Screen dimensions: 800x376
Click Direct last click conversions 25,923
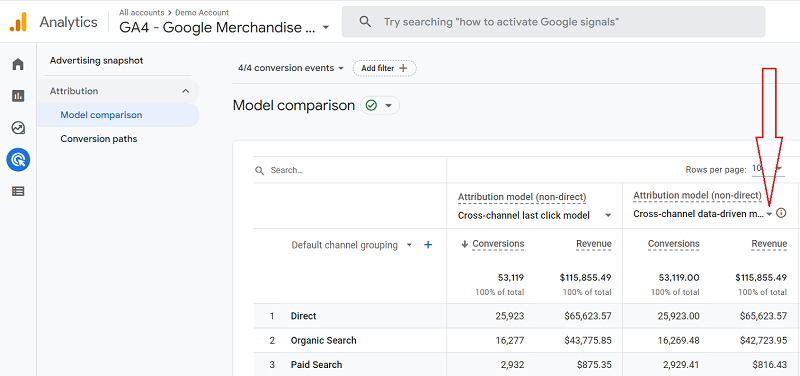click(510, 316)
